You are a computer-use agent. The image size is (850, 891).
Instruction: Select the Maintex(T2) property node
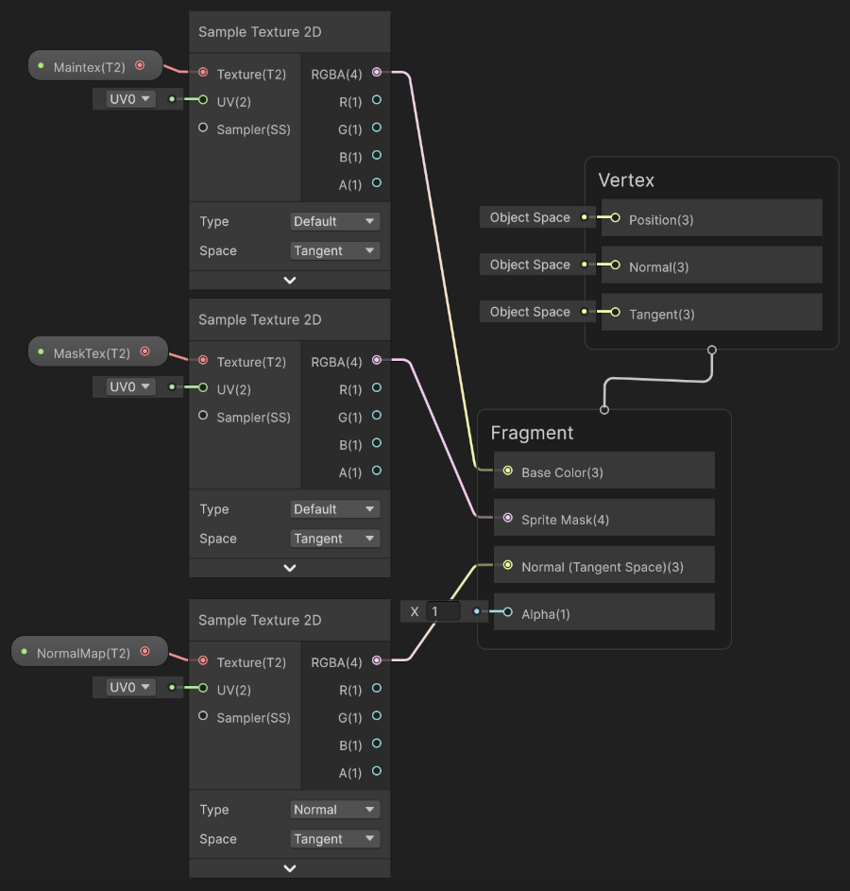coord(90,66)
